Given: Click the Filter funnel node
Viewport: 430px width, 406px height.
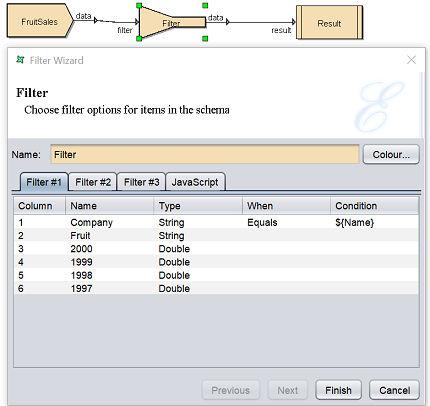Looking at the screenshot, I should (x=172, y=23).
